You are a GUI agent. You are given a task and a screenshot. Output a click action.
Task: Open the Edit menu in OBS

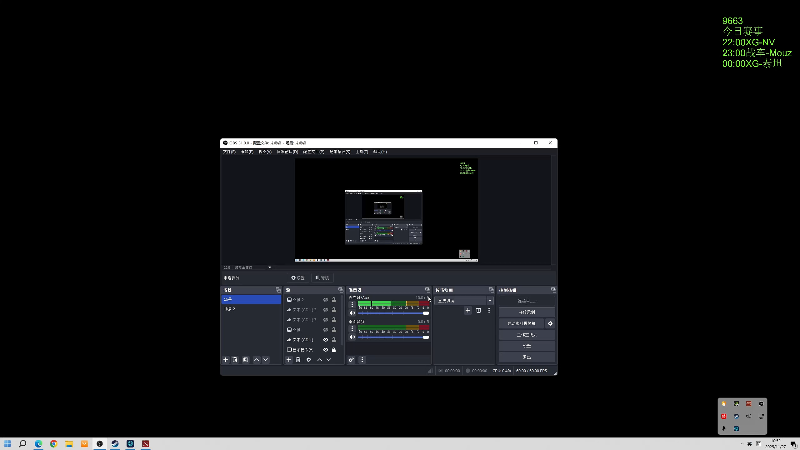[x=247, y=152]
